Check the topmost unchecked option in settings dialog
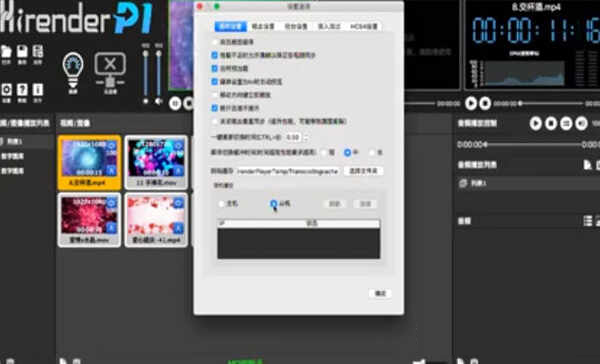The width and height of the screenshot is (600, 364). point(215,42)
